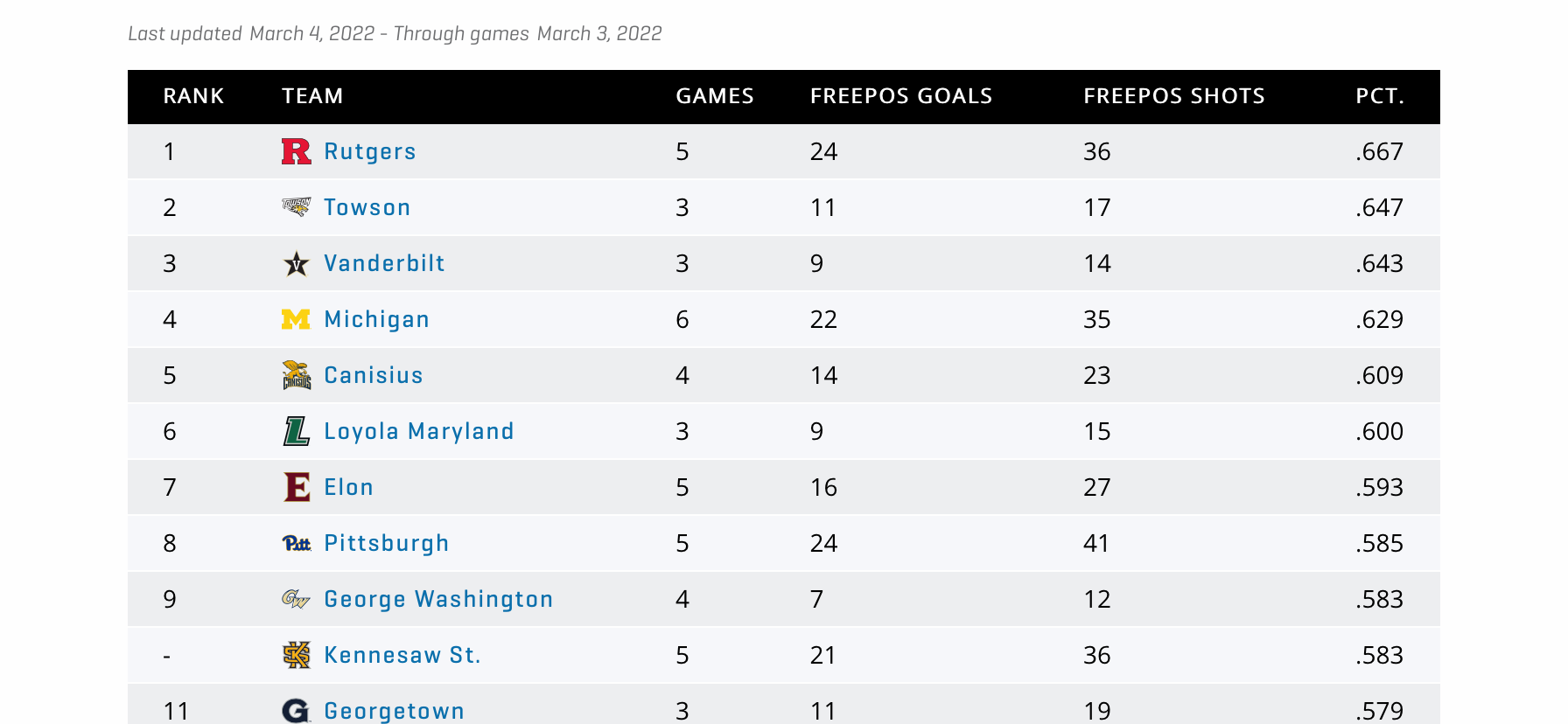
Task: Open the George Washington team link
Action: tap(438, 599)
